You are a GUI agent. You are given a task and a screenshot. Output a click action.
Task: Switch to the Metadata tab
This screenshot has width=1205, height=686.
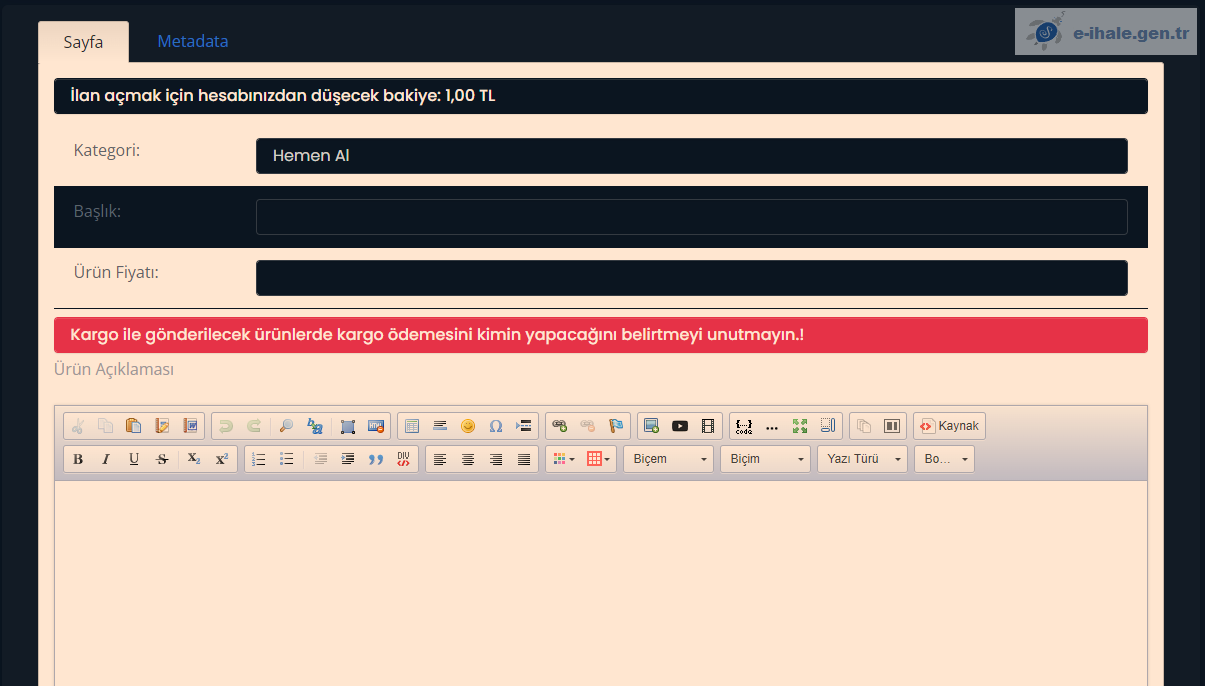(x=193, y=42)
